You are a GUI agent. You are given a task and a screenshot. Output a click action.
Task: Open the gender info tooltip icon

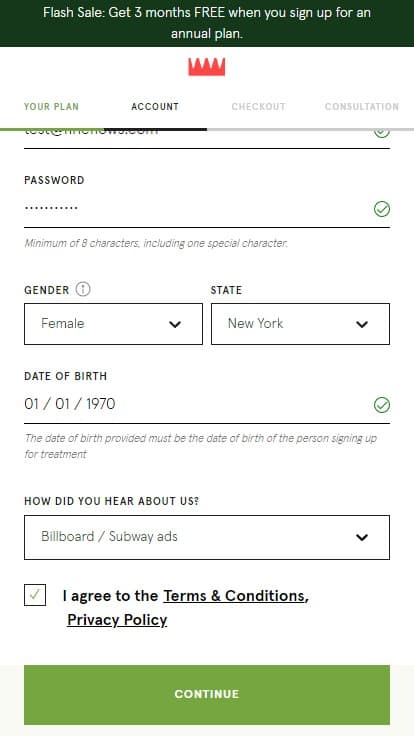click(x=83, y=290)
